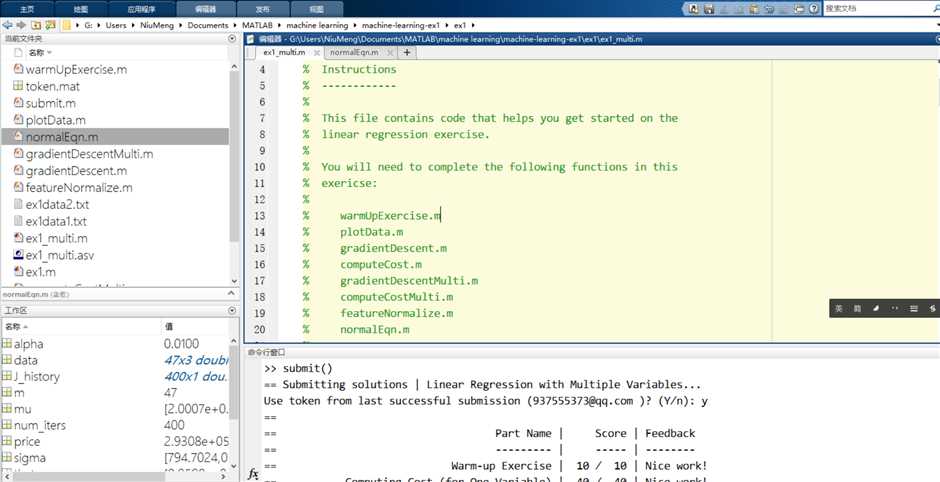Viewport: 940px width, 482px height.
Task: Click the warmUpExercise.m file icon
Action: click(x=18, y=69)
